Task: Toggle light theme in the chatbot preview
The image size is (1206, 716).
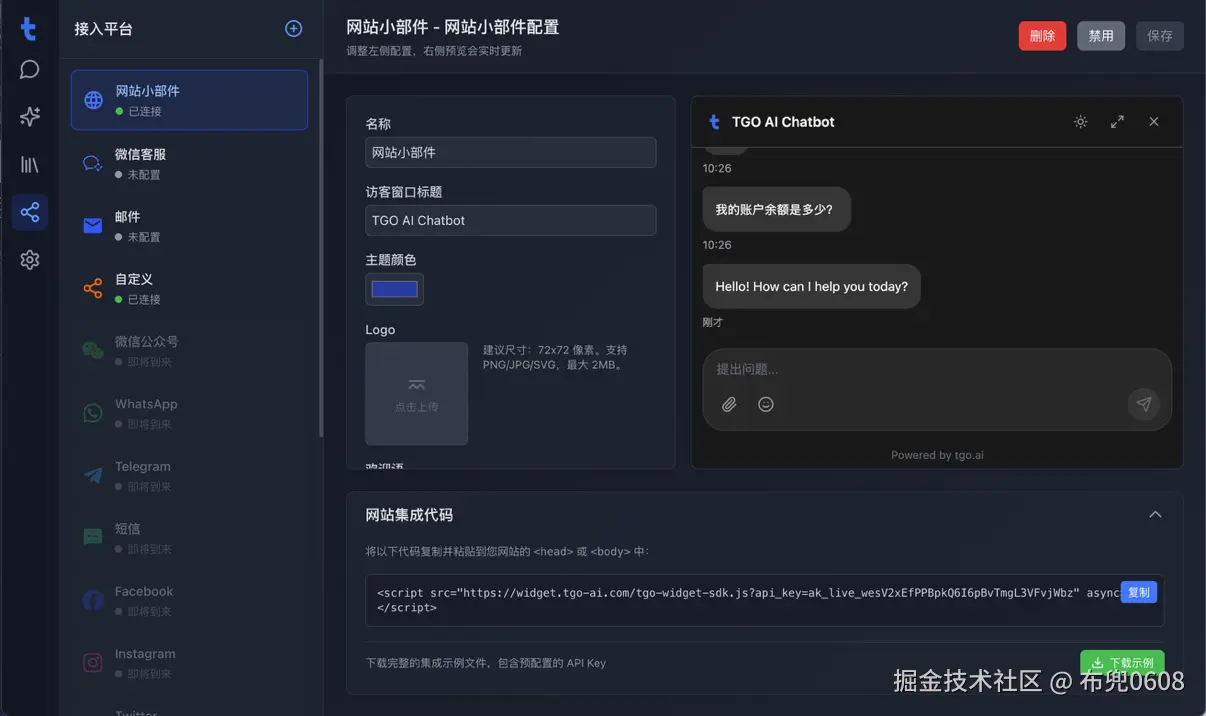Action: (1080, 121)
